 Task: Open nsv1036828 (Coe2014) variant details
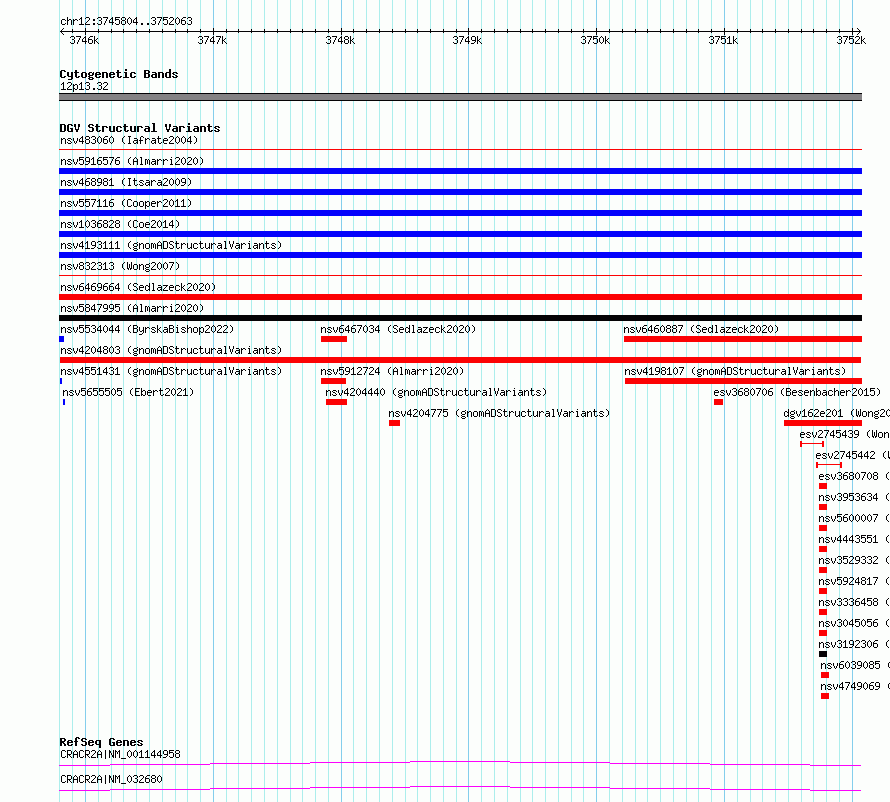120,224
